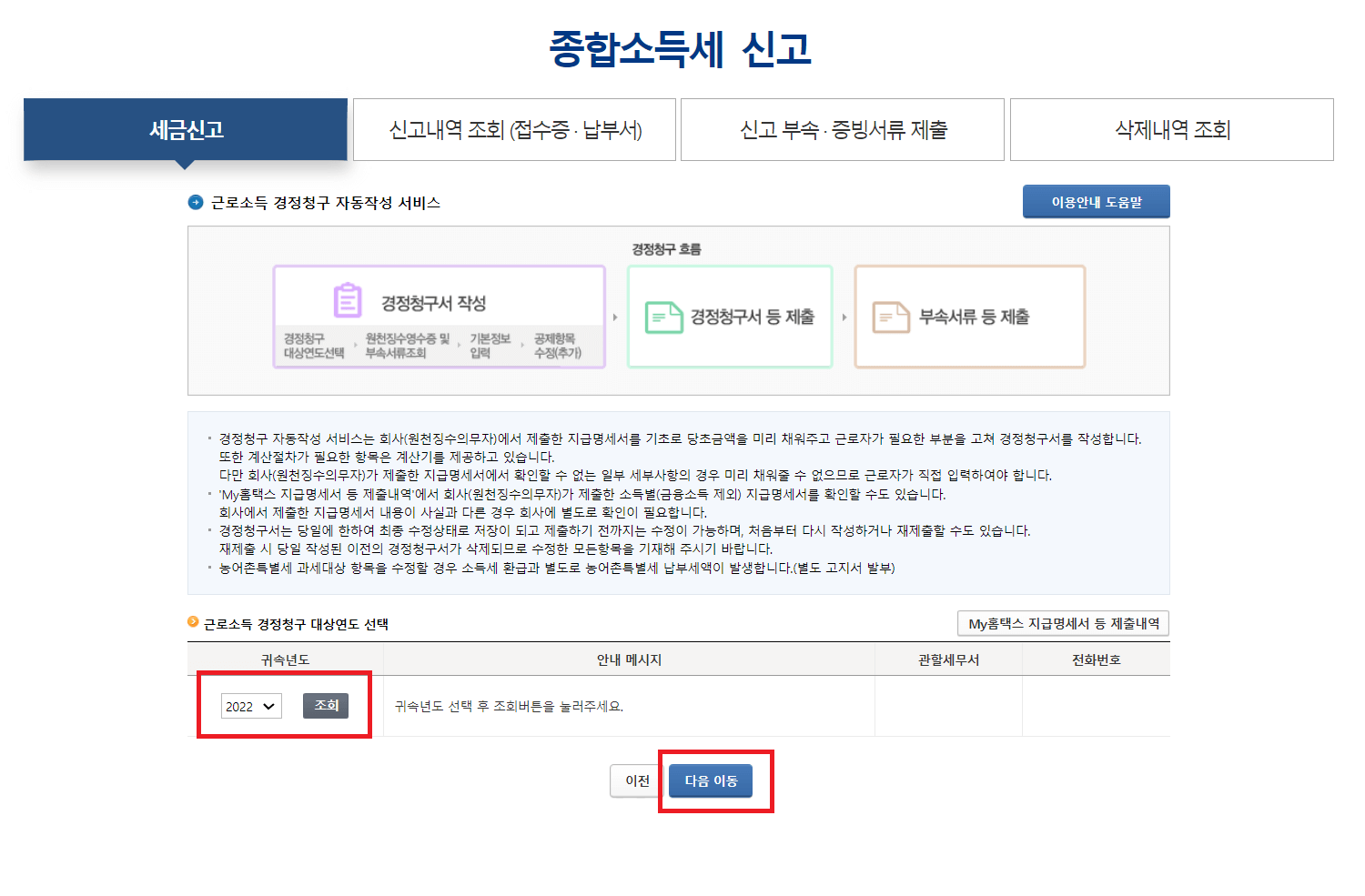Image resolution: width=1365 pixels, height=896 pixels.
Task: Click the notice line starting 'My홈택스 지급명세서 등 제출내역'에서
Action: tap(582, 494)
